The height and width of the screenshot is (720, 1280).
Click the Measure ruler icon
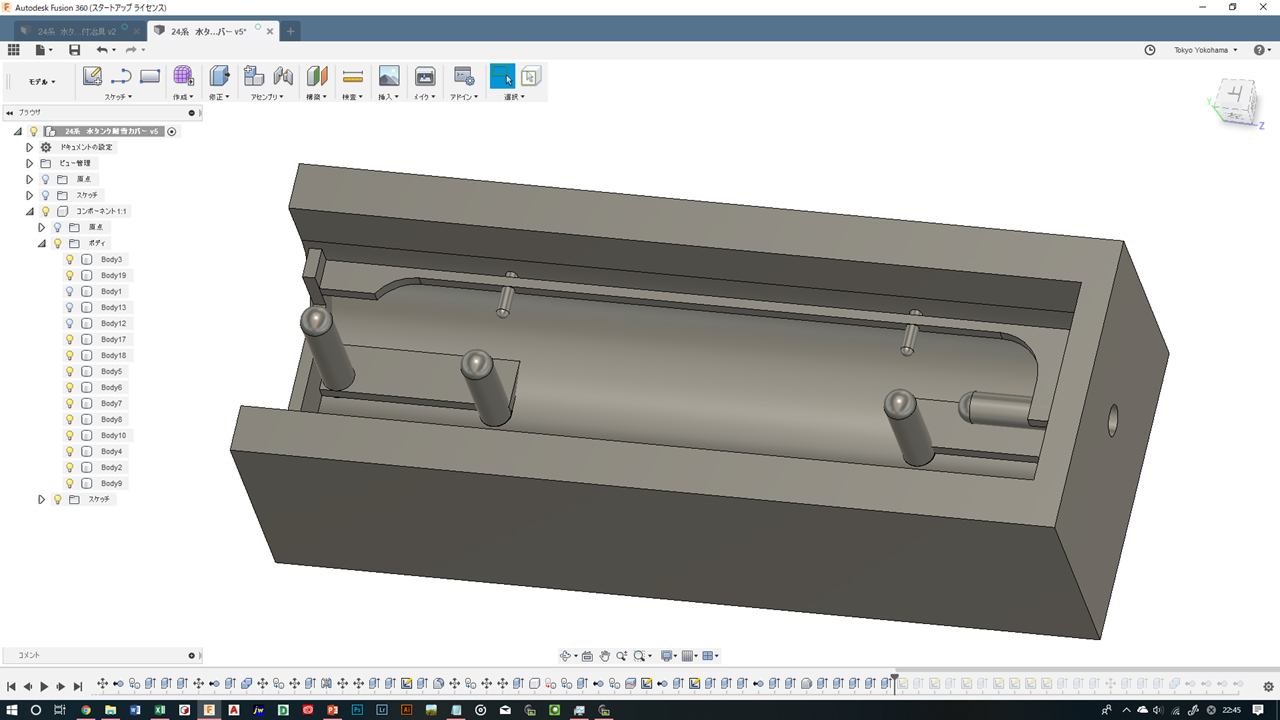point(352,76)
